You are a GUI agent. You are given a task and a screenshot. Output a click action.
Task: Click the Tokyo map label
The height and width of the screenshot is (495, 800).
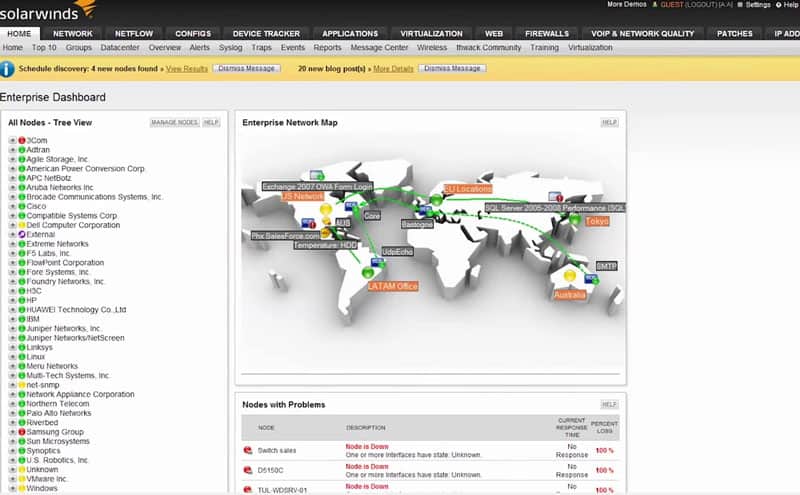(597, 221)
